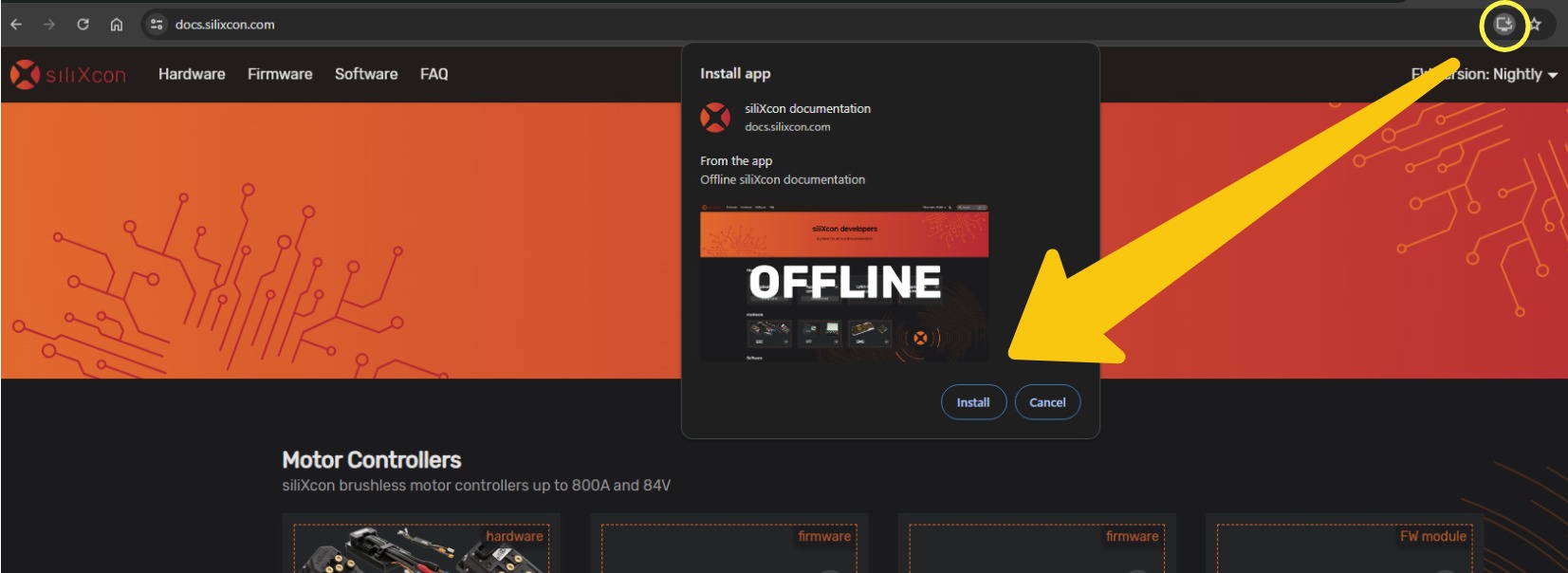Click the Install button in the dialog
Image resolution: width=1568 pixels, height=573 pixels.
click(x=973, y=402)
